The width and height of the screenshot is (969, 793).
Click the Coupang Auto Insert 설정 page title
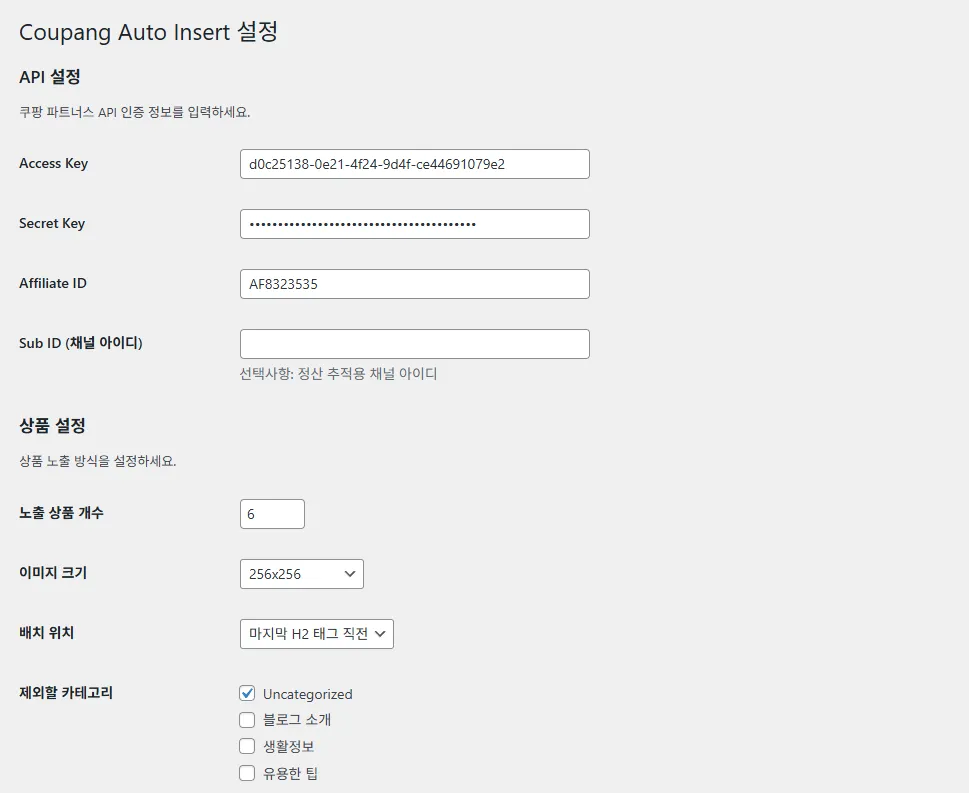[x=148, y=32]
